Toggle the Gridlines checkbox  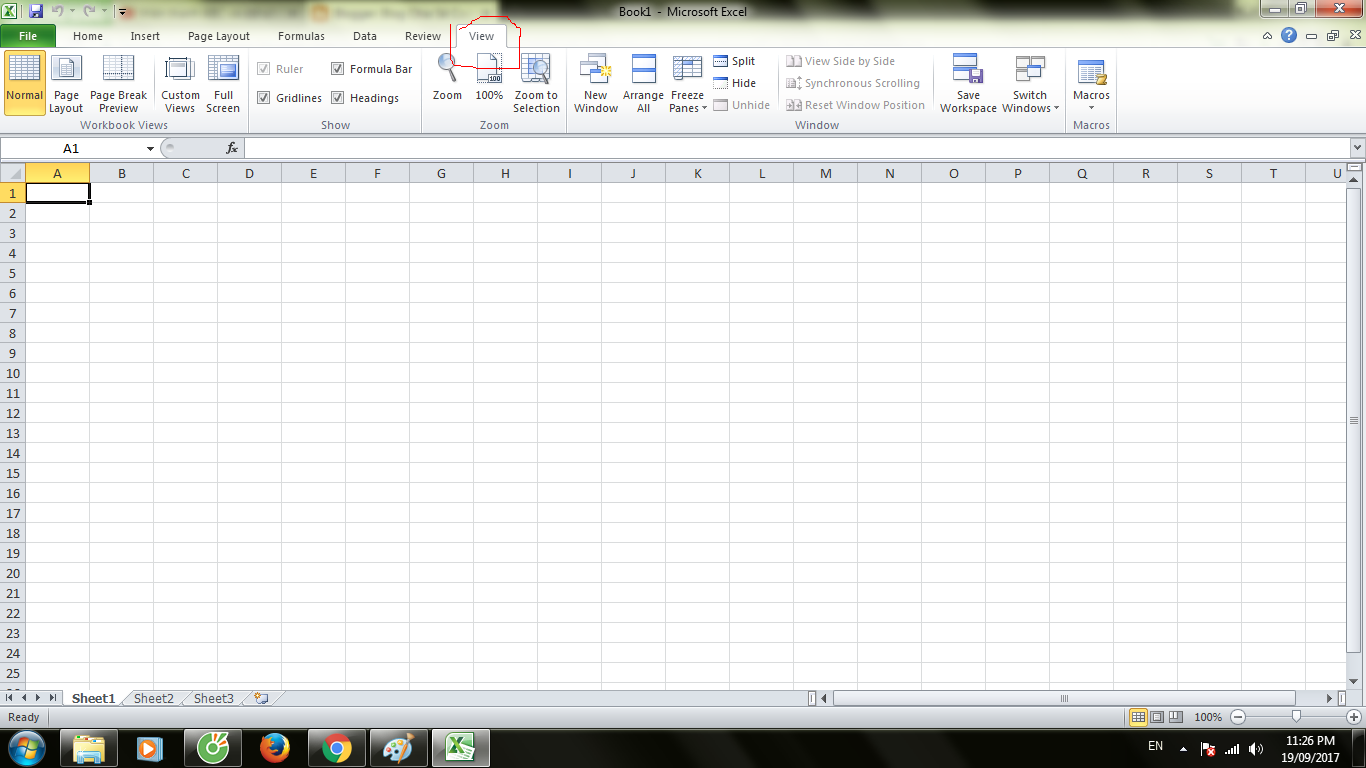pos(263,98)
